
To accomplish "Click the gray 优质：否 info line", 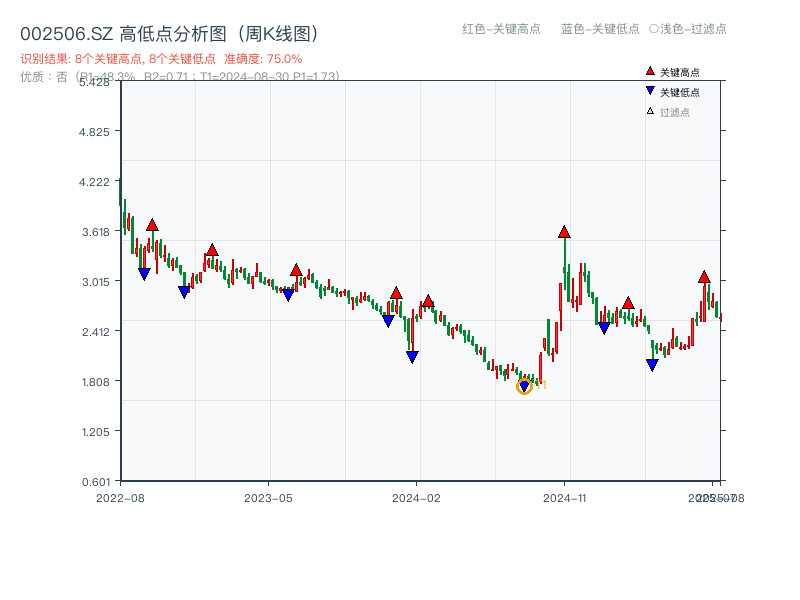I will (180, 77).
